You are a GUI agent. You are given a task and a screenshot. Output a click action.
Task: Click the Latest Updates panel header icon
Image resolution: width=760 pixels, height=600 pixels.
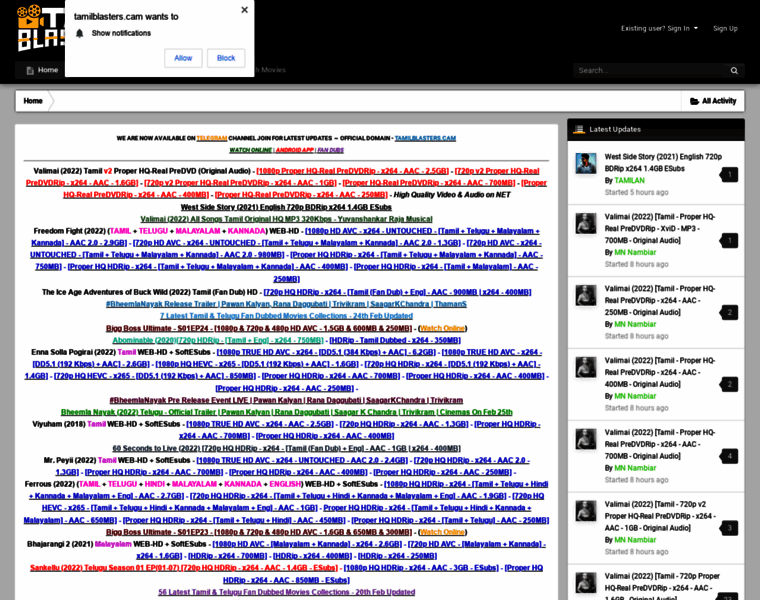579,129
